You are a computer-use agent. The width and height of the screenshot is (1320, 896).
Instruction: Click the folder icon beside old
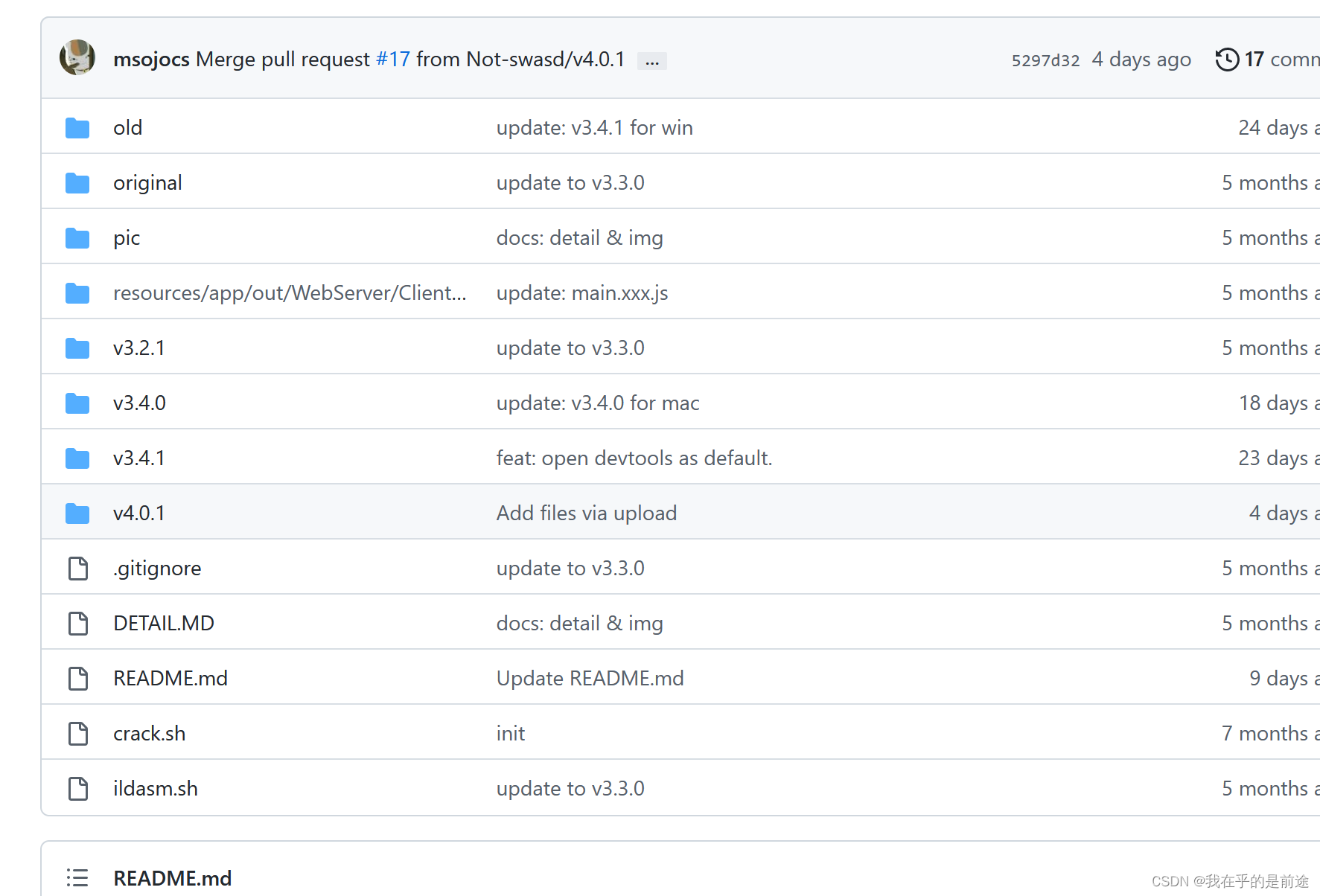tap(77, 127)
